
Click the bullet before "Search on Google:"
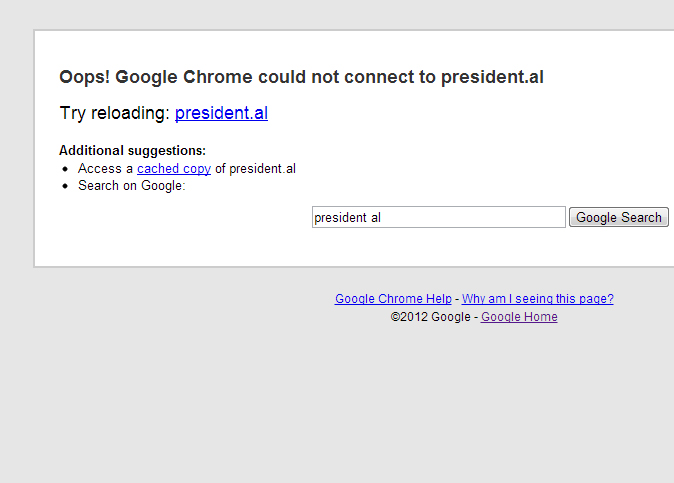(x=65, y=186)
